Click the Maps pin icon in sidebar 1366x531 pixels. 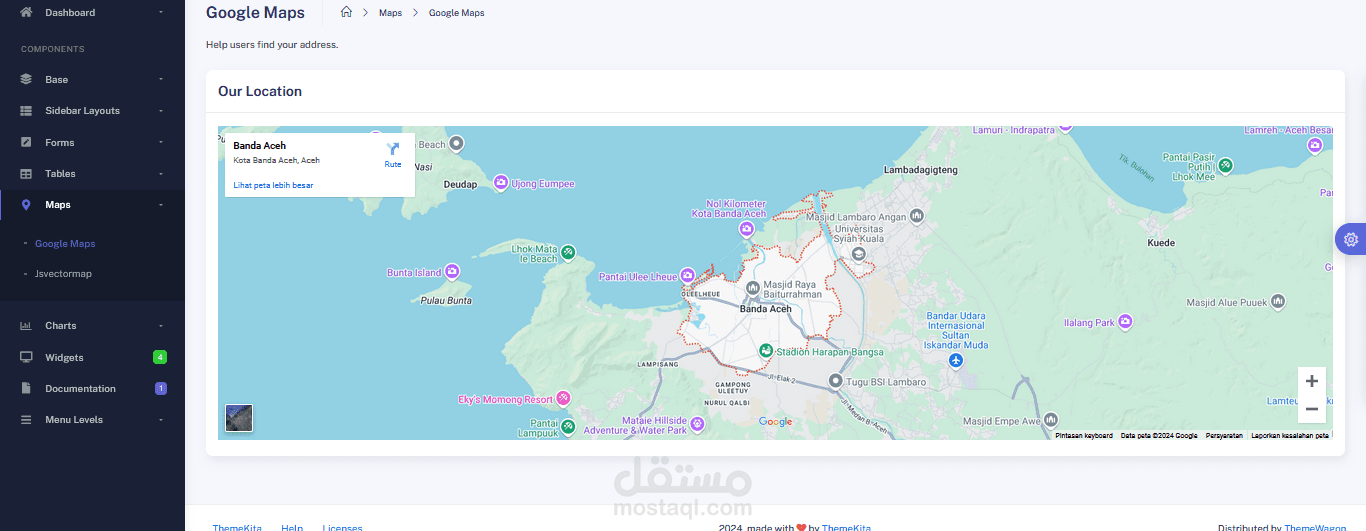pos(26,205)
